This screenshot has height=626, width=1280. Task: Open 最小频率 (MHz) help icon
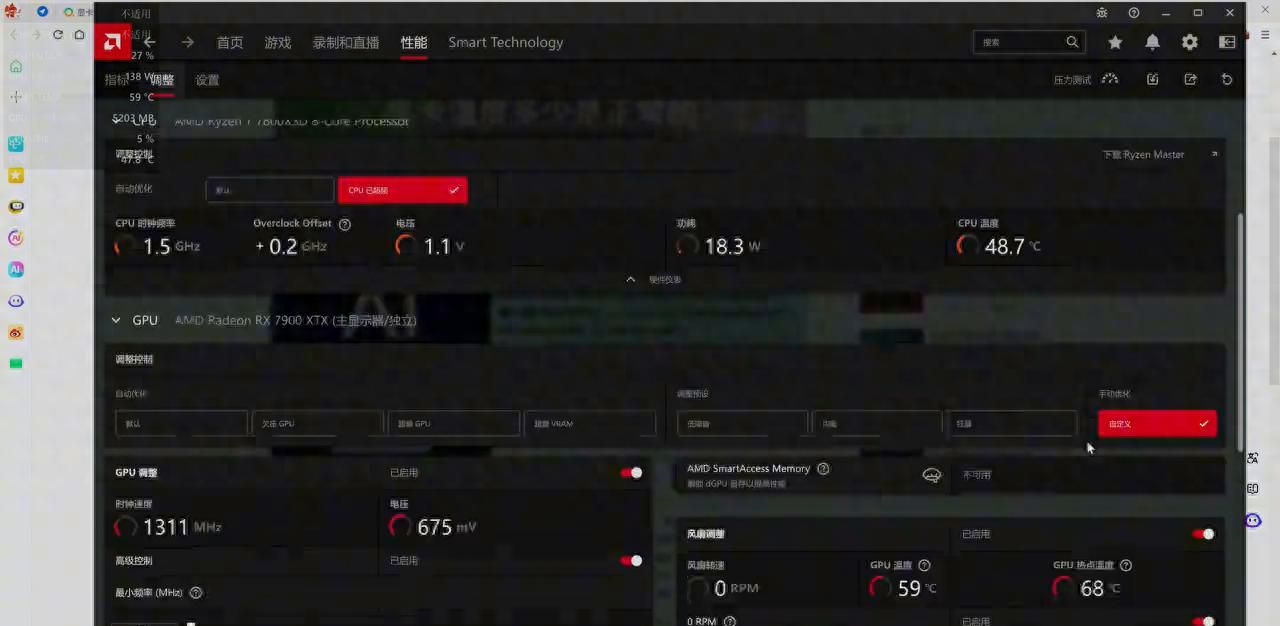(x=196, y=592)
